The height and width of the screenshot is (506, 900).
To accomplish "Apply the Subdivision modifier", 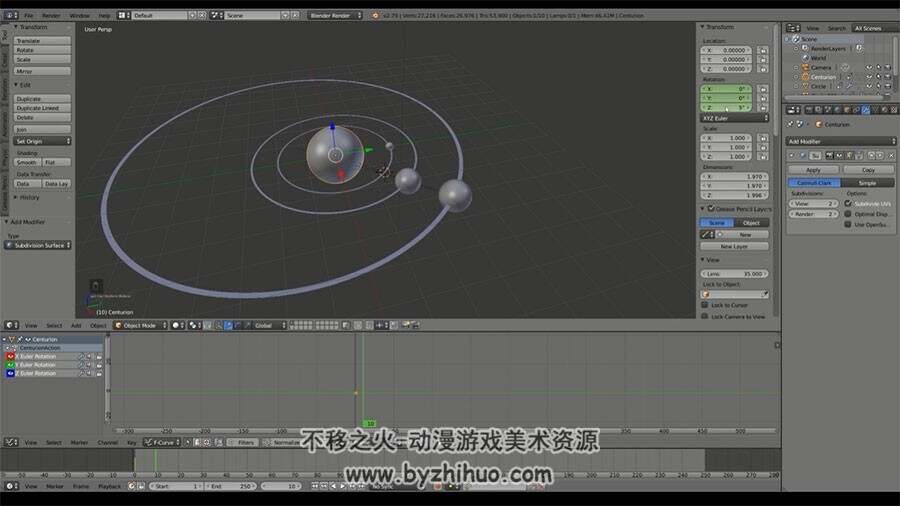I will point(813,170).
